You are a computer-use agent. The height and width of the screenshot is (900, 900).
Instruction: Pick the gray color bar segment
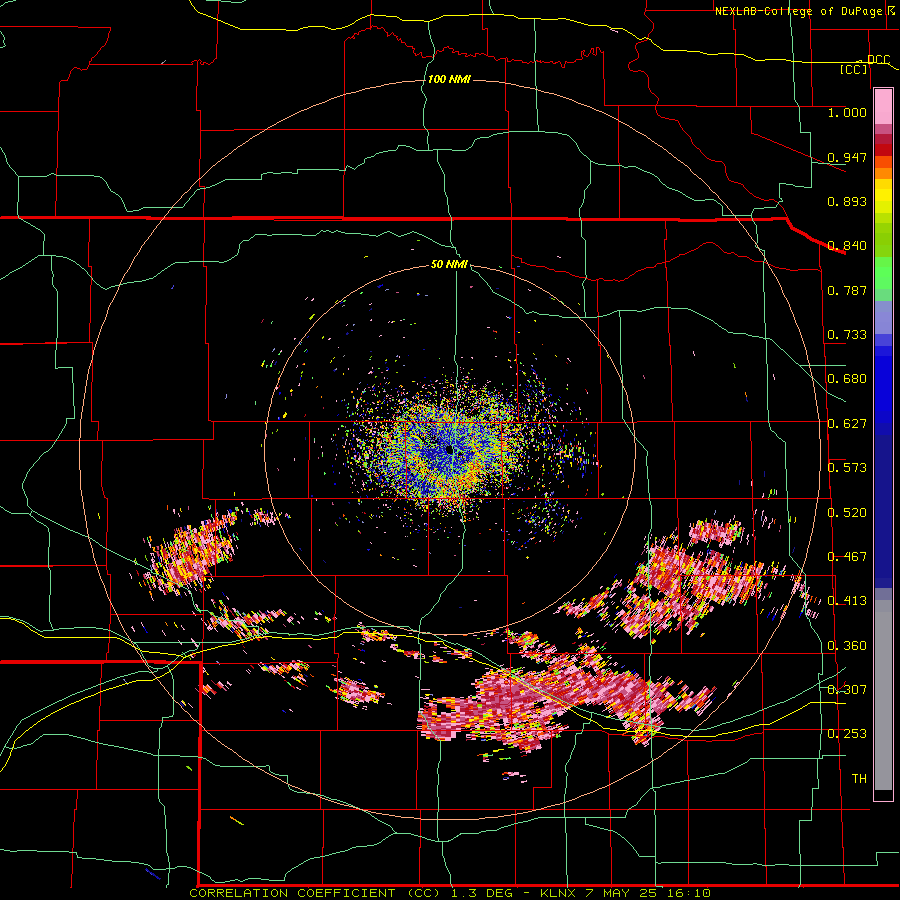click(883, 695)
